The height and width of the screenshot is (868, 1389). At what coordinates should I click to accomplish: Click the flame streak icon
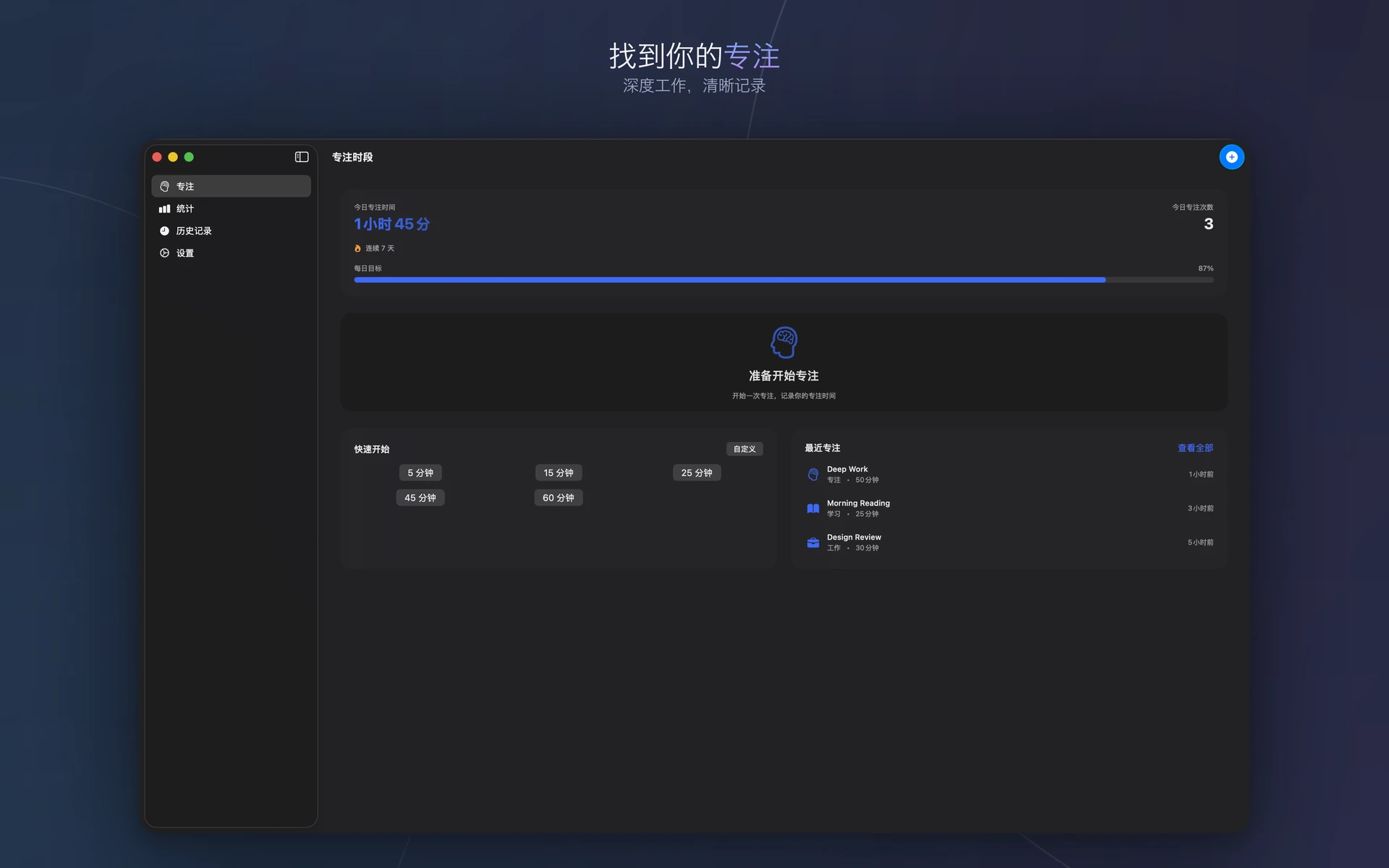(357, 248)
